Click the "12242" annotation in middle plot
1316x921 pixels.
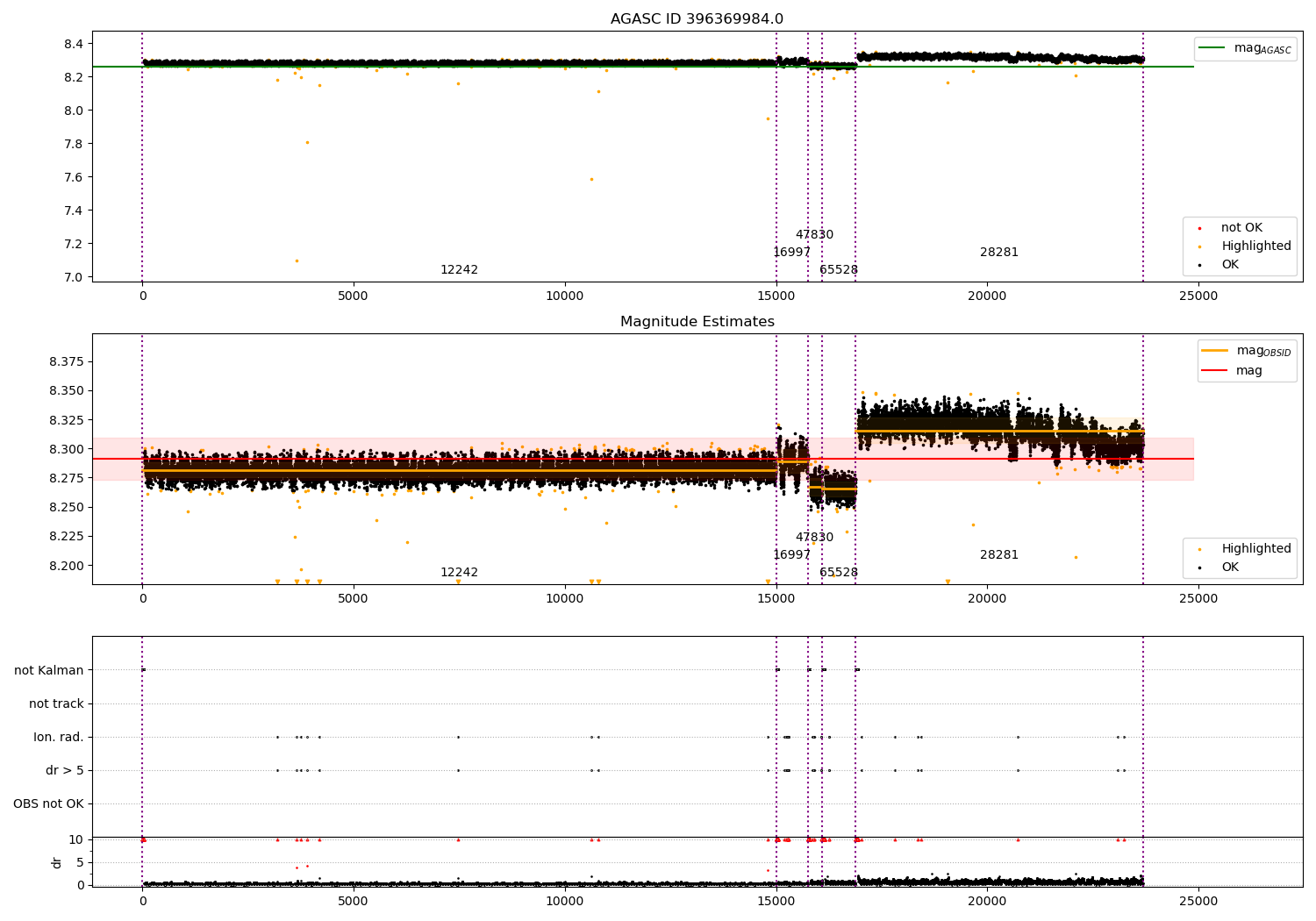click(459, 573)
